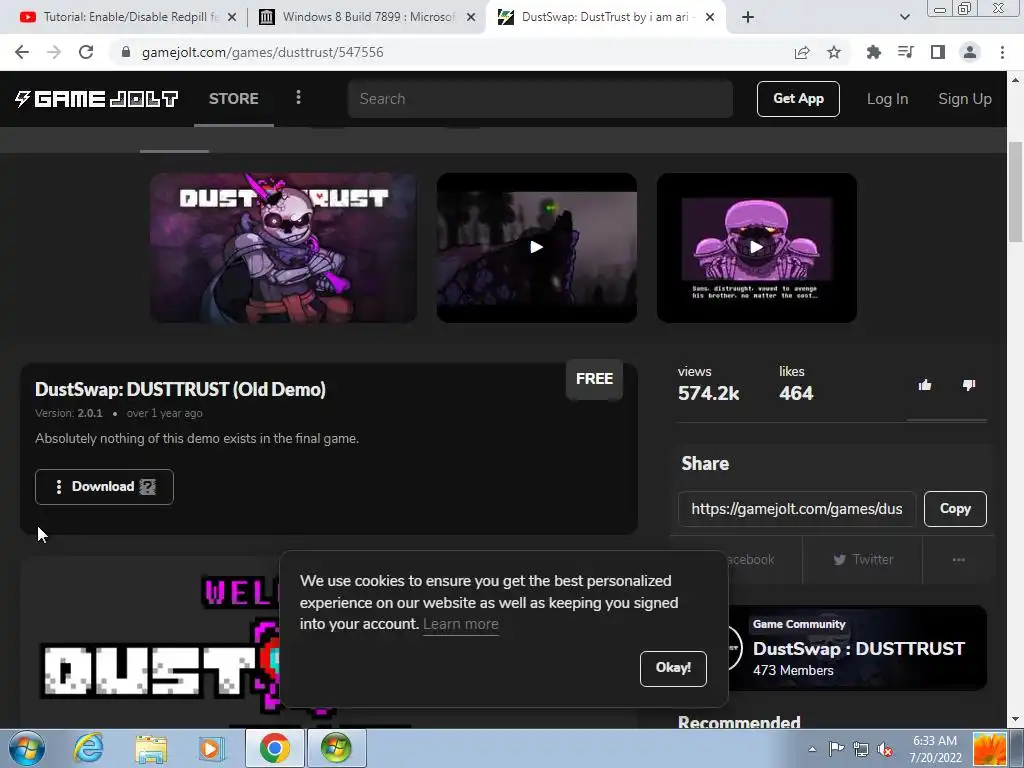Open Windows Explorer from taskbar

[x=151, y=748]
